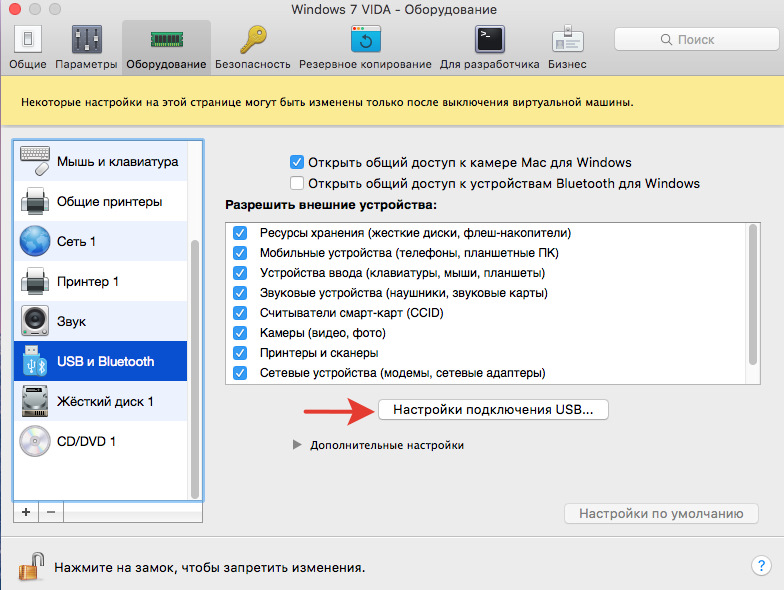Screen dimensions: 784x590
Task: Open help with the question mark button
Action: 761,566
